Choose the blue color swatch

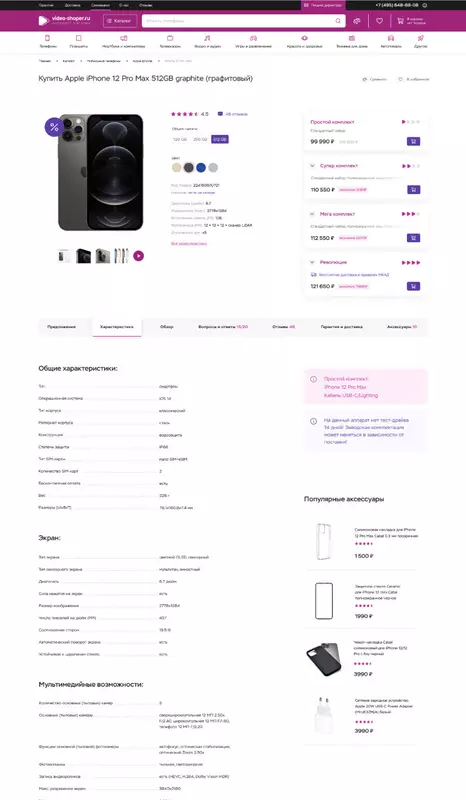click(201, 167)
